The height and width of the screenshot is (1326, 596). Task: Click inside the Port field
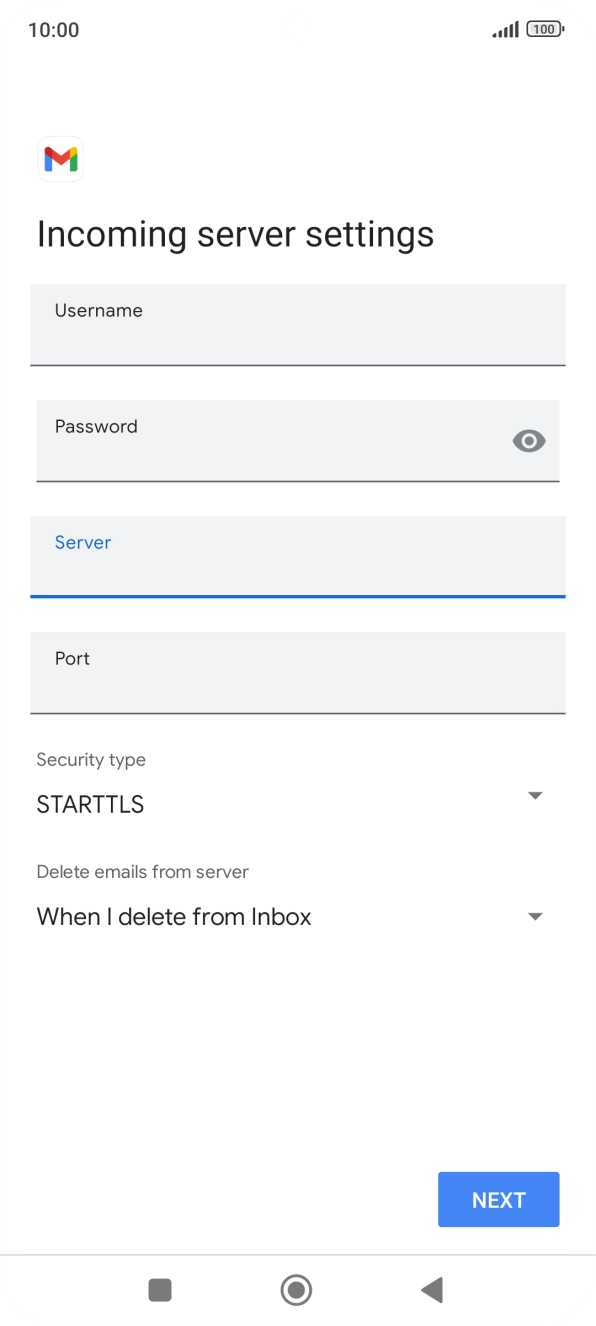(298, 672)
